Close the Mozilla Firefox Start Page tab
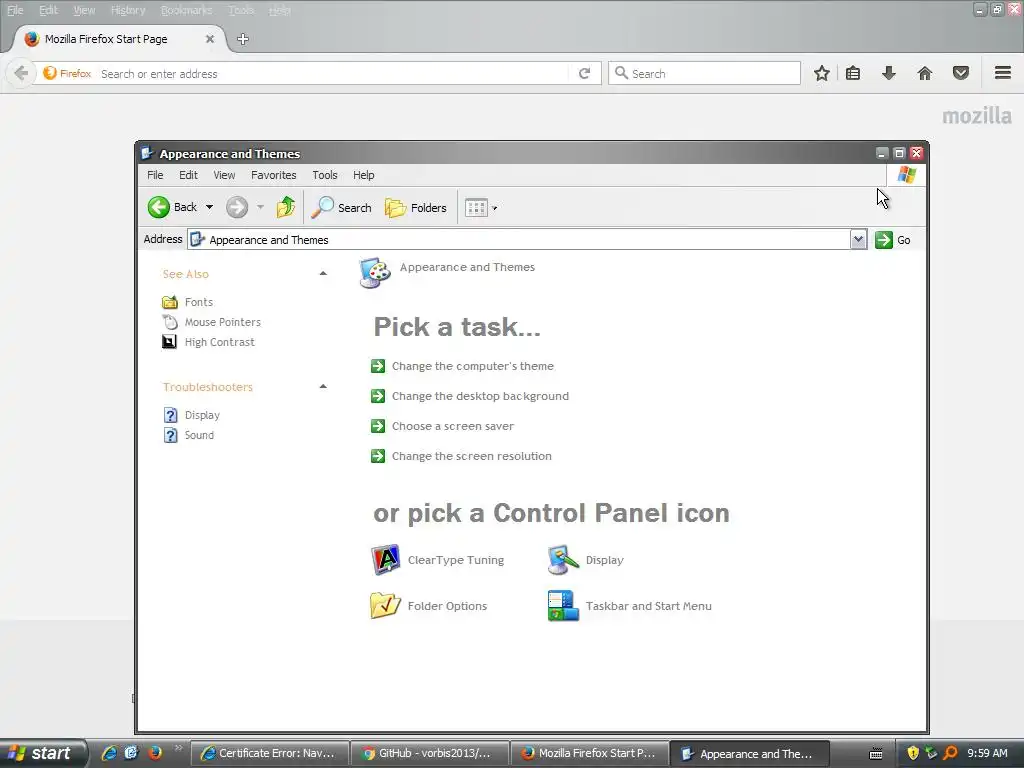 210,39
